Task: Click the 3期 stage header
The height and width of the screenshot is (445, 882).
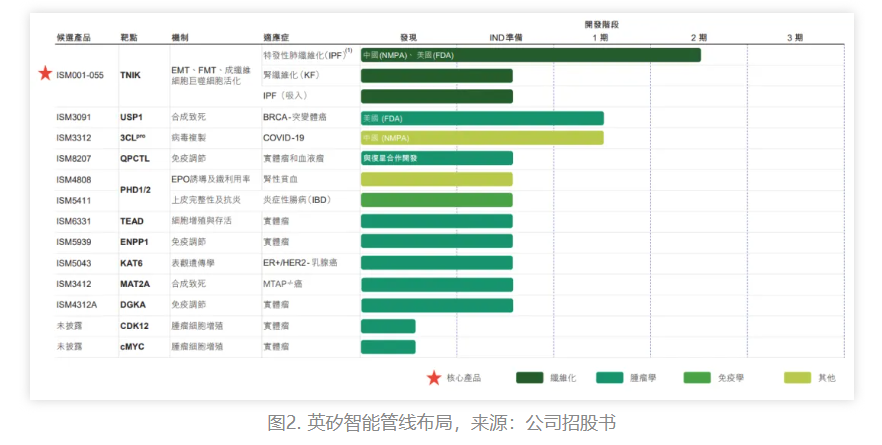Action: point(795,37)
